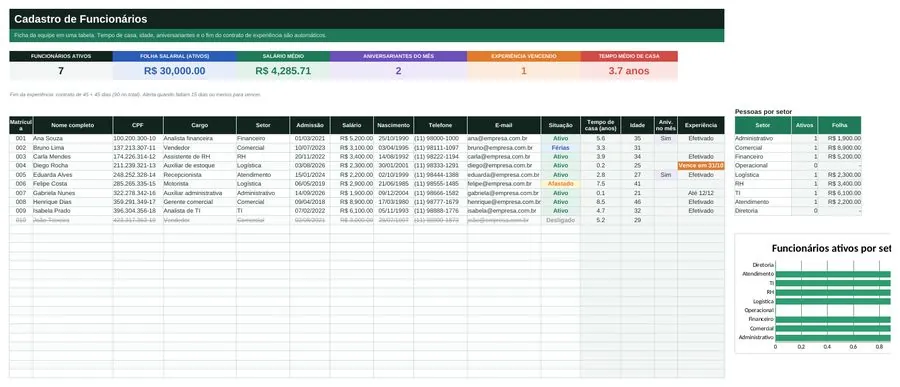Image resolution: width=900 pixels, height=387 pixels.
Task: Click the 'Idade' column header
Action: click(637, 125)
